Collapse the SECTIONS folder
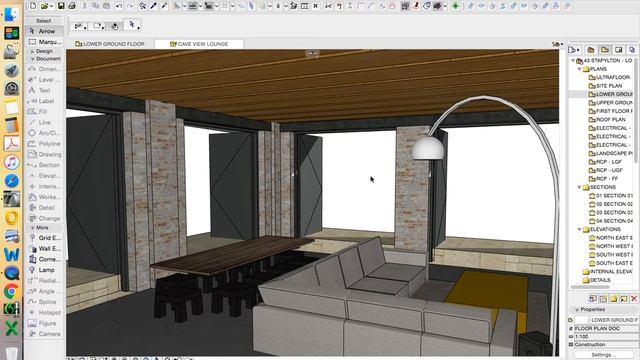Image resolution: width=640 pixels, height=360 pixels. [579, 187]
